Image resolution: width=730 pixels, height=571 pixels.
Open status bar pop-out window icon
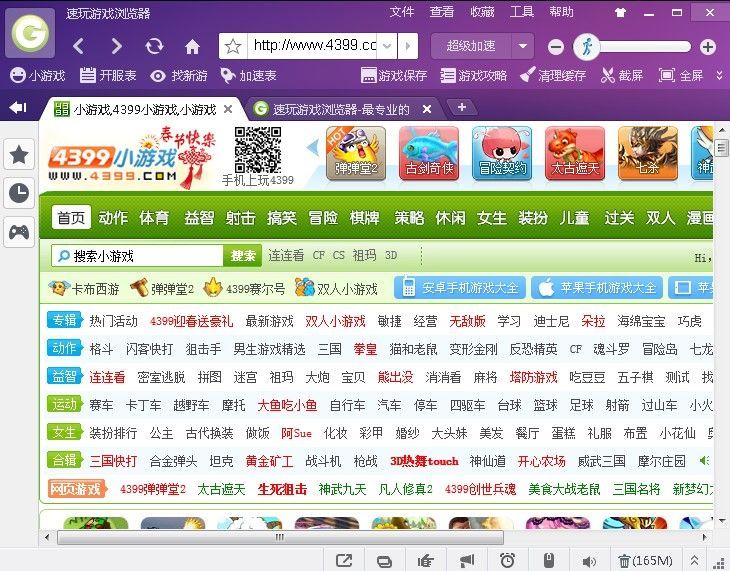pos(344,560)
